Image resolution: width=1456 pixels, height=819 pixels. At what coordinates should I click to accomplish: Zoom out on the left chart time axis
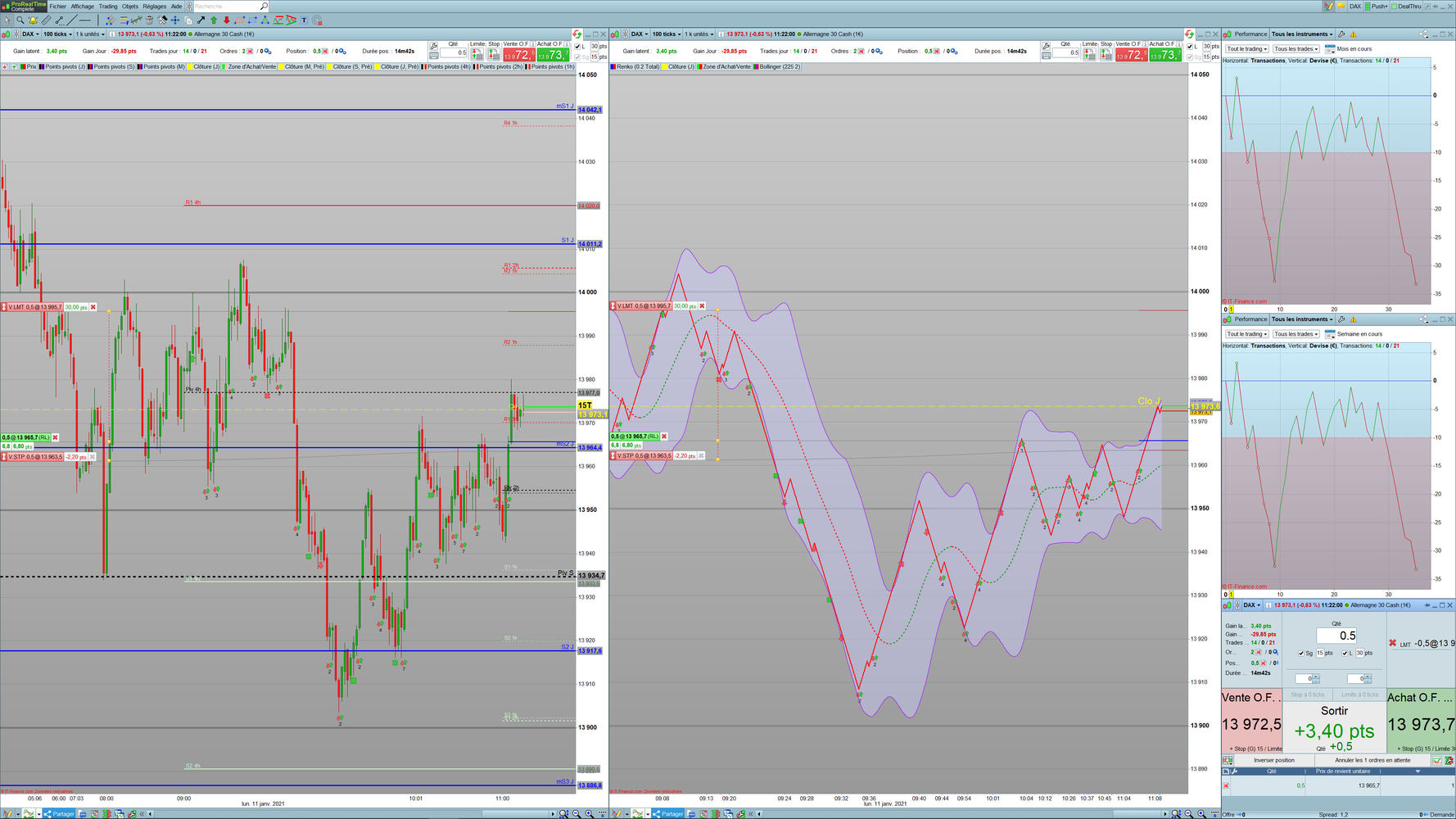[x=577, y=813]
